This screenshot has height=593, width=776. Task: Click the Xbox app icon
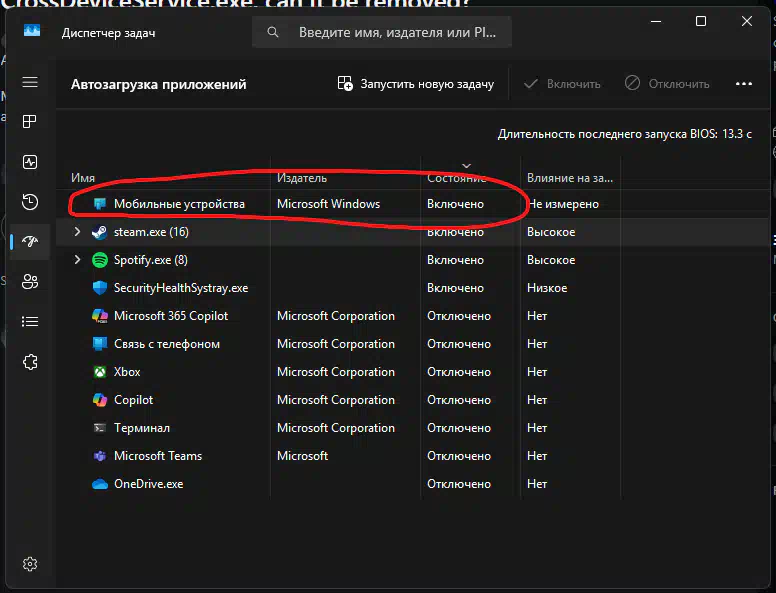point(99,372)
